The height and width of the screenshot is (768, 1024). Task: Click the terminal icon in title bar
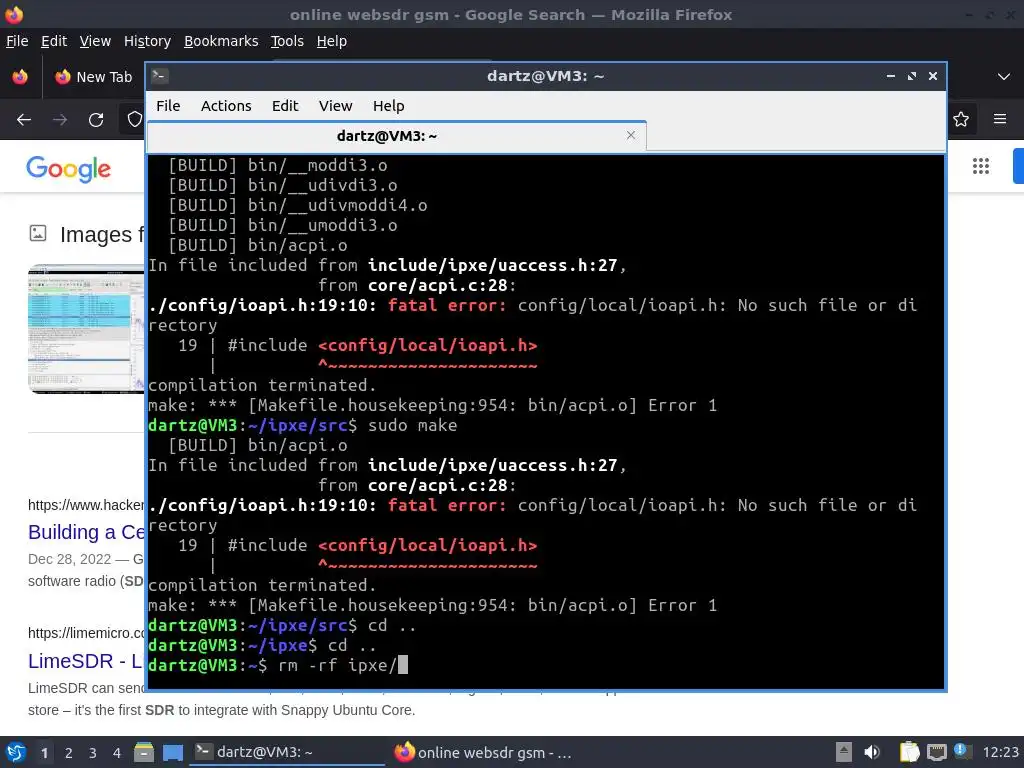point(160,76)
